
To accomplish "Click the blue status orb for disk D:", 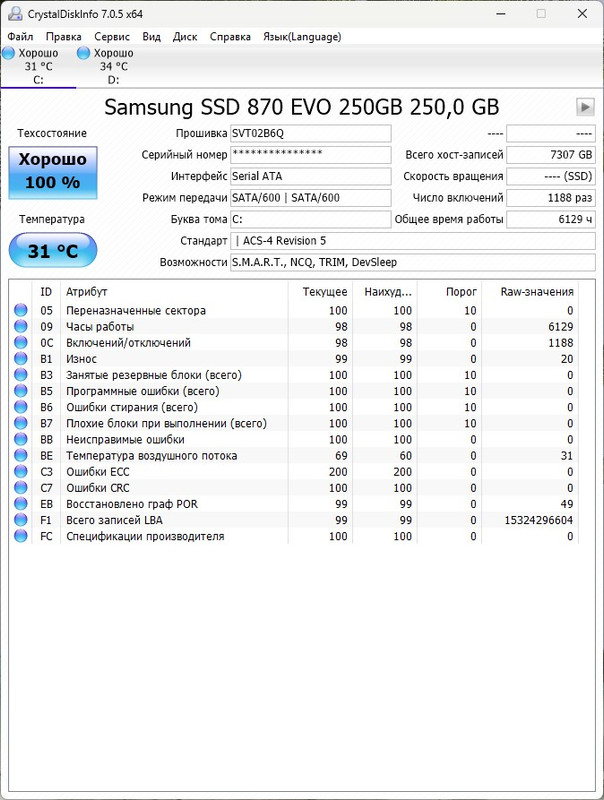I will pos(83,53).
